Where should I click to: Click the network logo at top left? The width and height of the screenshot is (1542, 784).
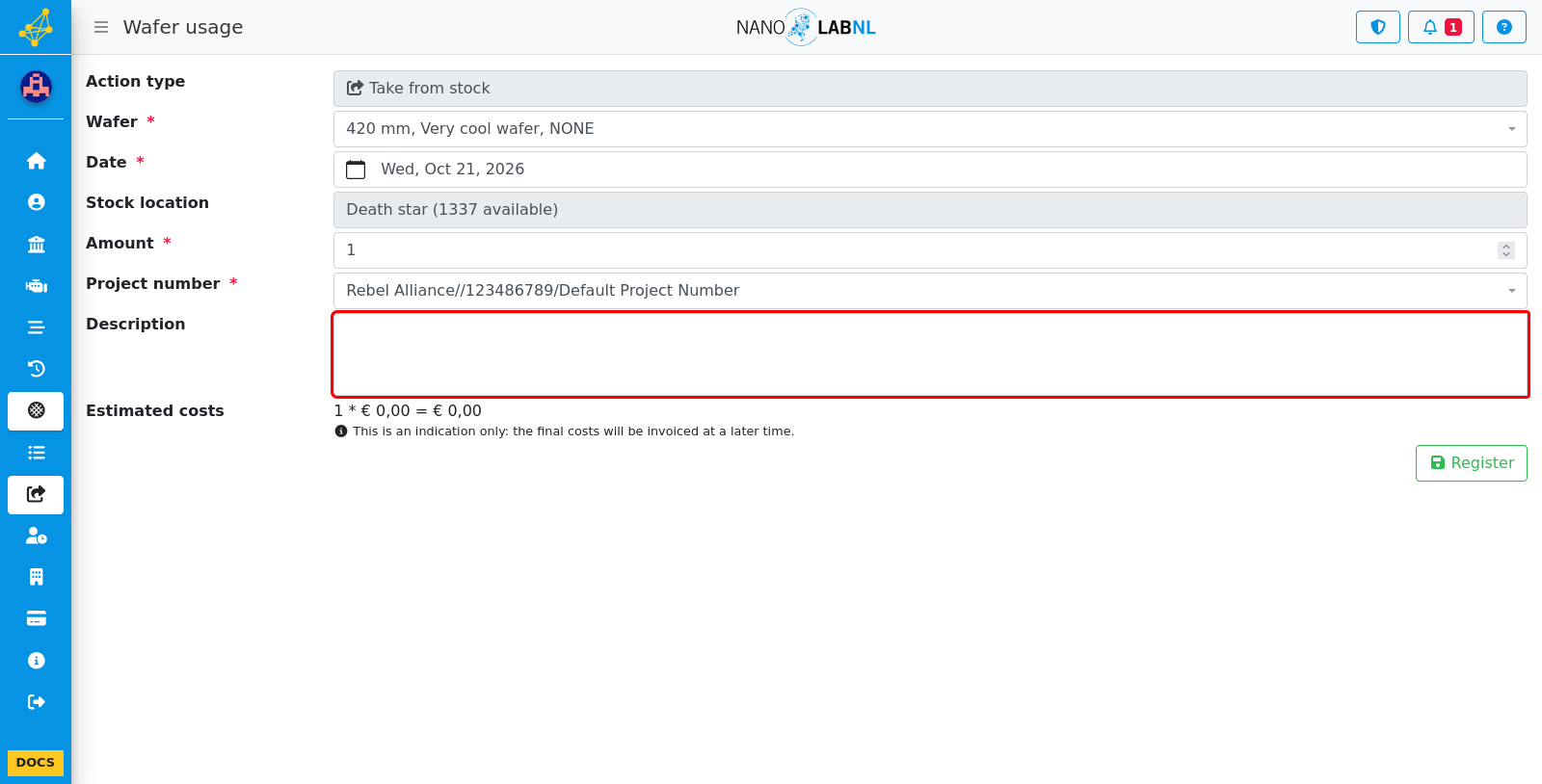(36, 27)
